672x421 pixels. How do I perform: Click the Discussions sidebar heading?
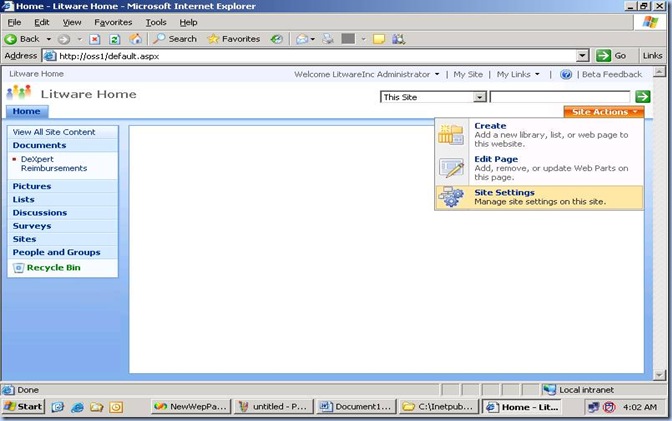pos(39,213)
